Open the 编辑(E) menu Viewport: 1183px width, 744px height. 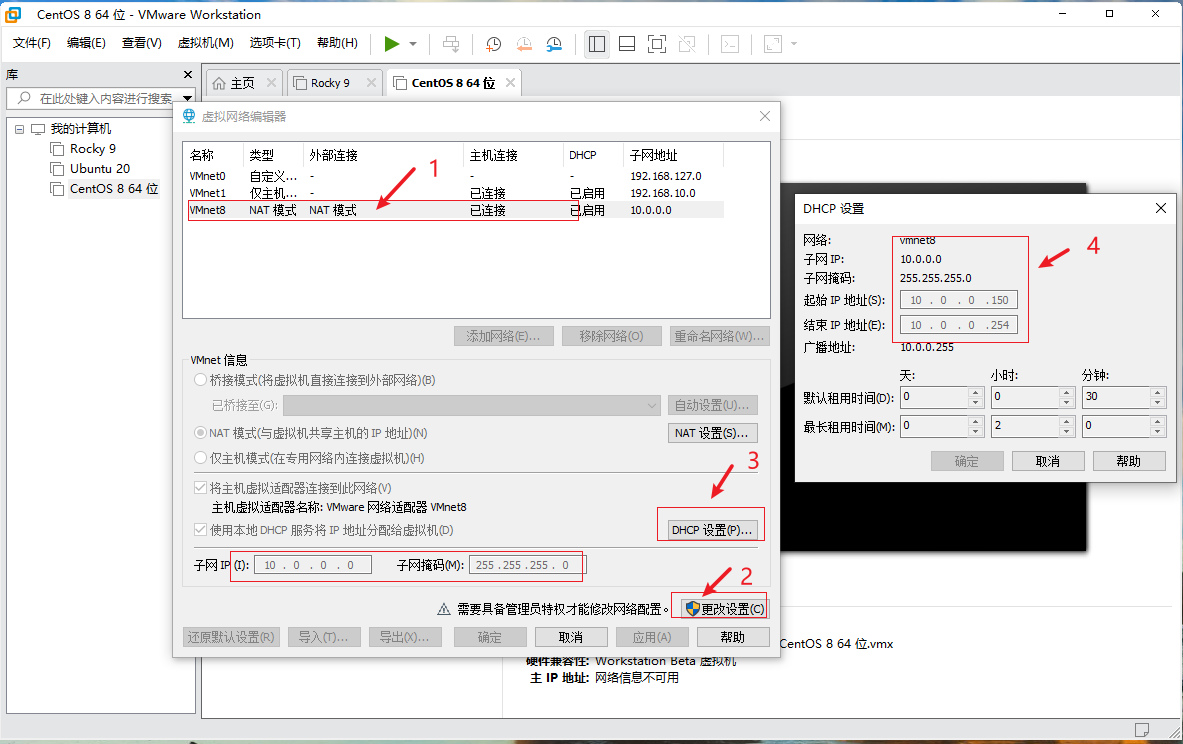point(86,43)
